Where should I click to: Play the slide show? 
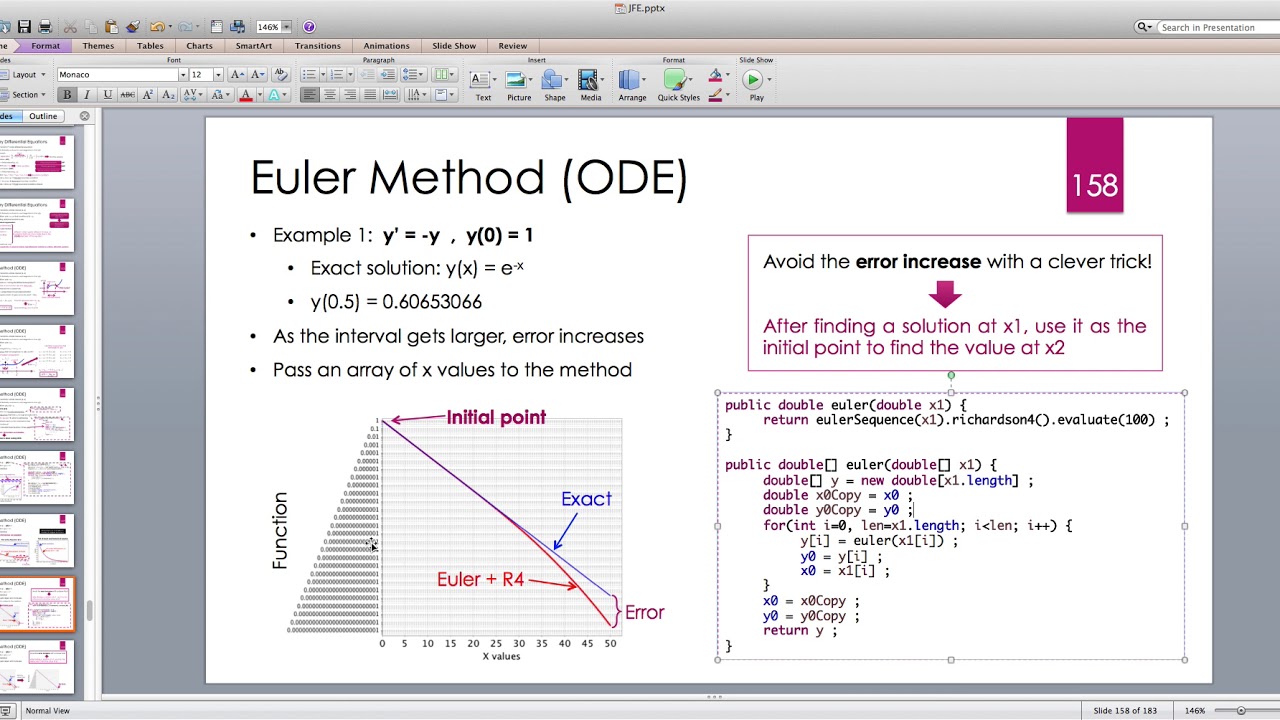pyautogui.click(x=756, y=85)
